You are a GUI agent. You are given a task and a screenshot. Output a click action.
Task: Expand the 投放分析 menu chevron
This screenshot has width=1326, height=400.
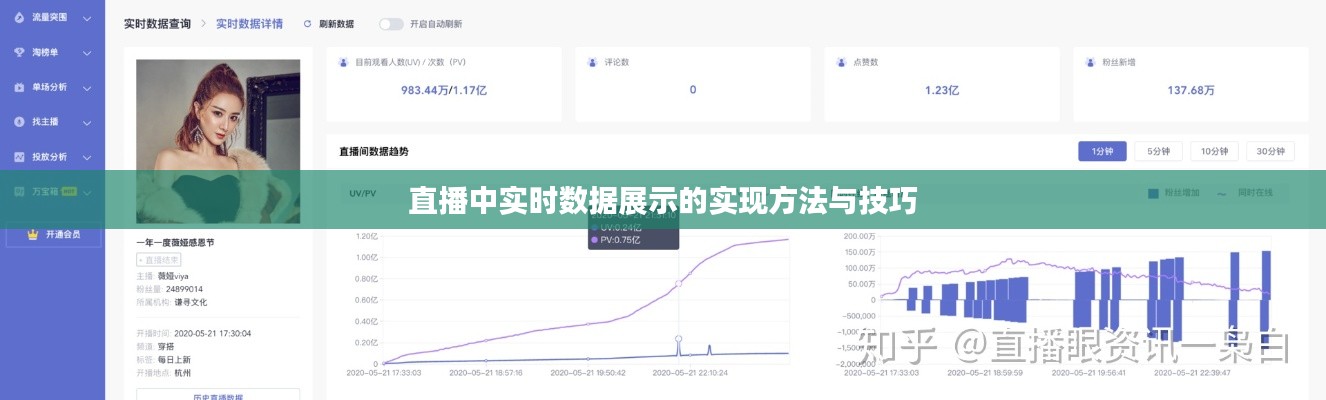[87, 157]
